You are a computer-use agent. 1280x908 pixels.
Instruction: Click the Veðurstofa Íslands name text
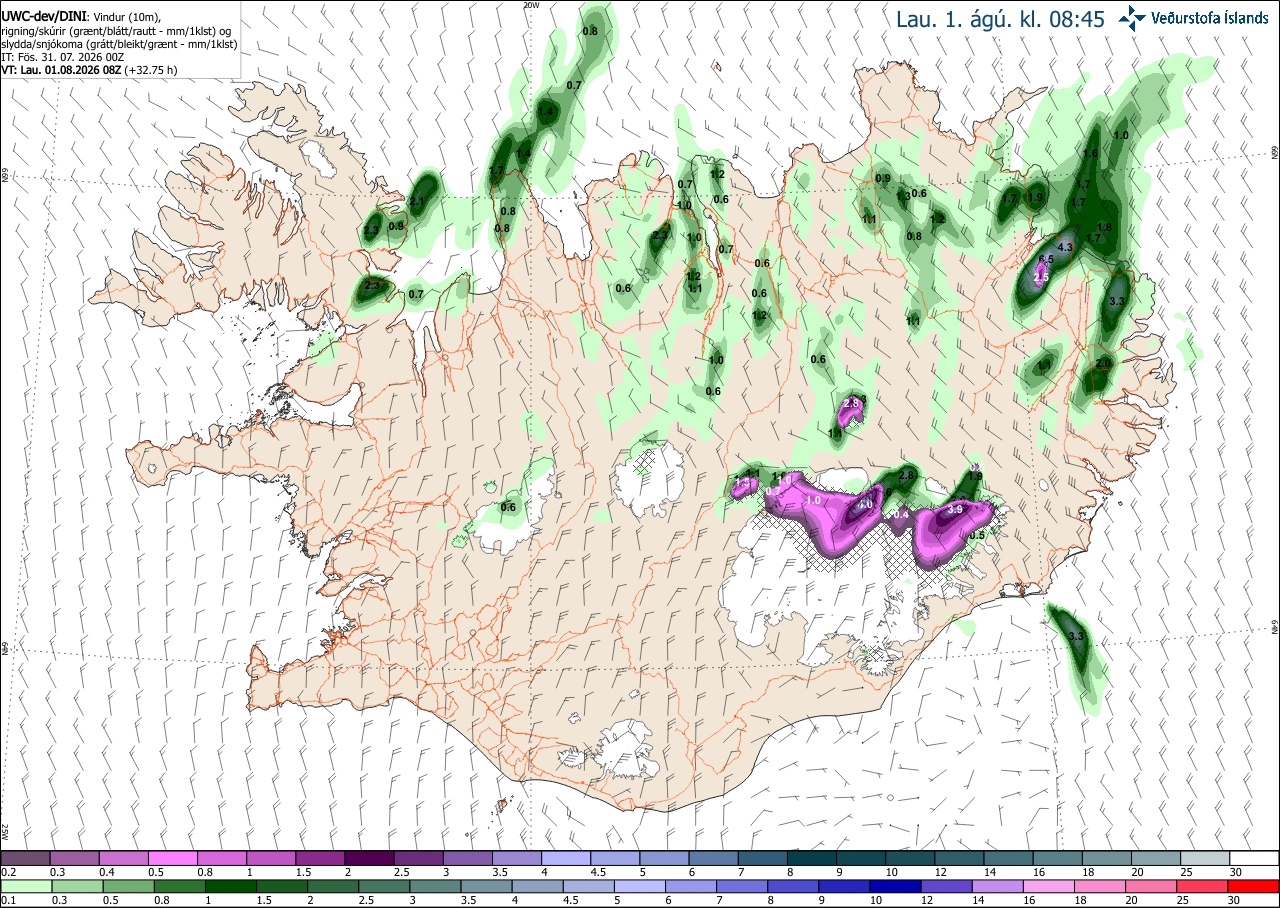point(1210,18)
